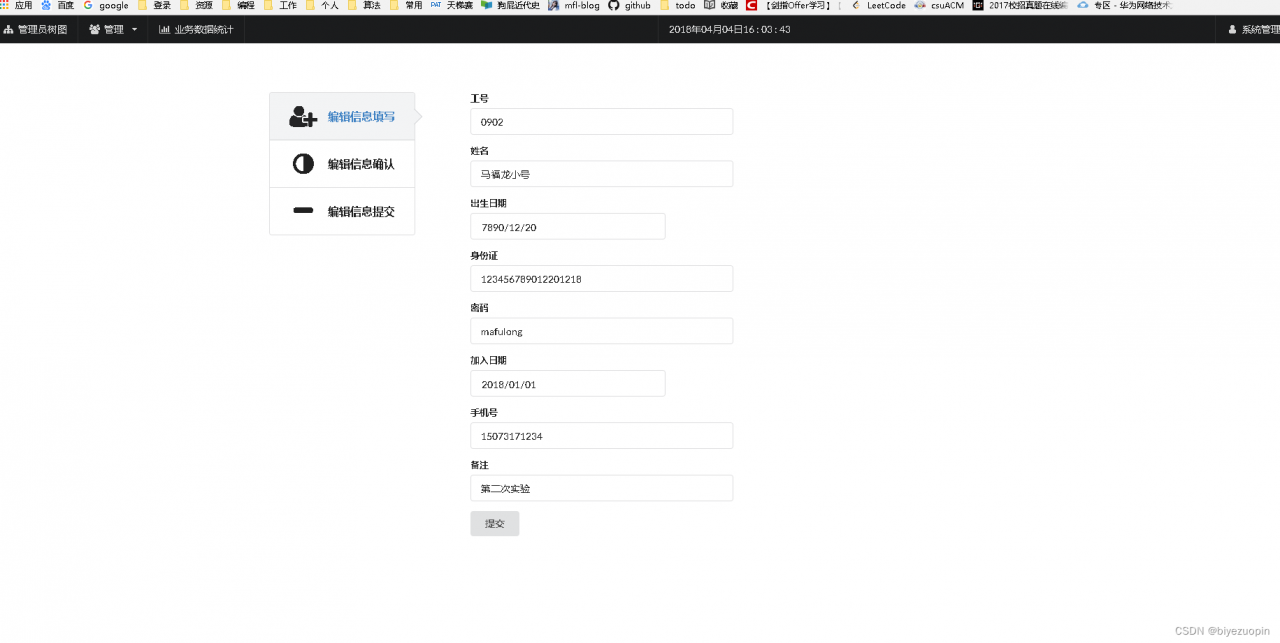This screenshot has width=1280, height=643.
Task: Open the GitHub bookmark via its icon
Action: tap(612, 5)
